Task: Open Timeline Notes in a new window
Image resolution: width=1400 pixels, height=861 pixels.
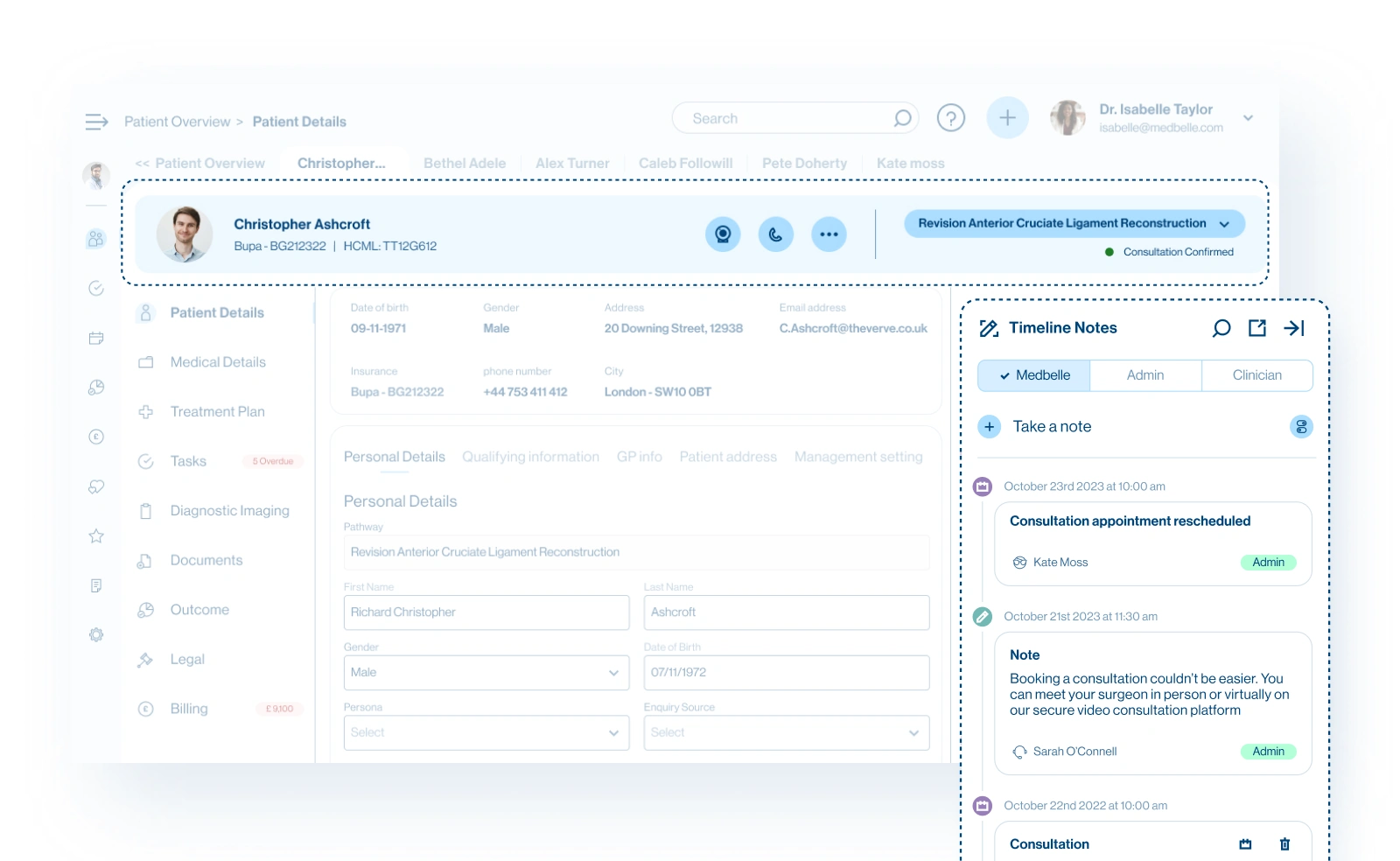Action: 1257,328
